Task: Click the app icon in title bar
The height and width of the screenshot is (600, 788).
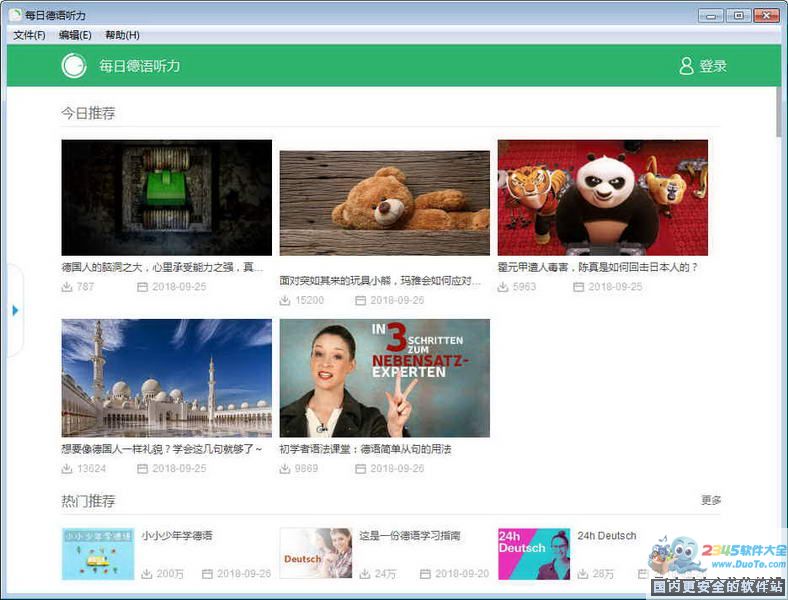Action: point(16,15)
